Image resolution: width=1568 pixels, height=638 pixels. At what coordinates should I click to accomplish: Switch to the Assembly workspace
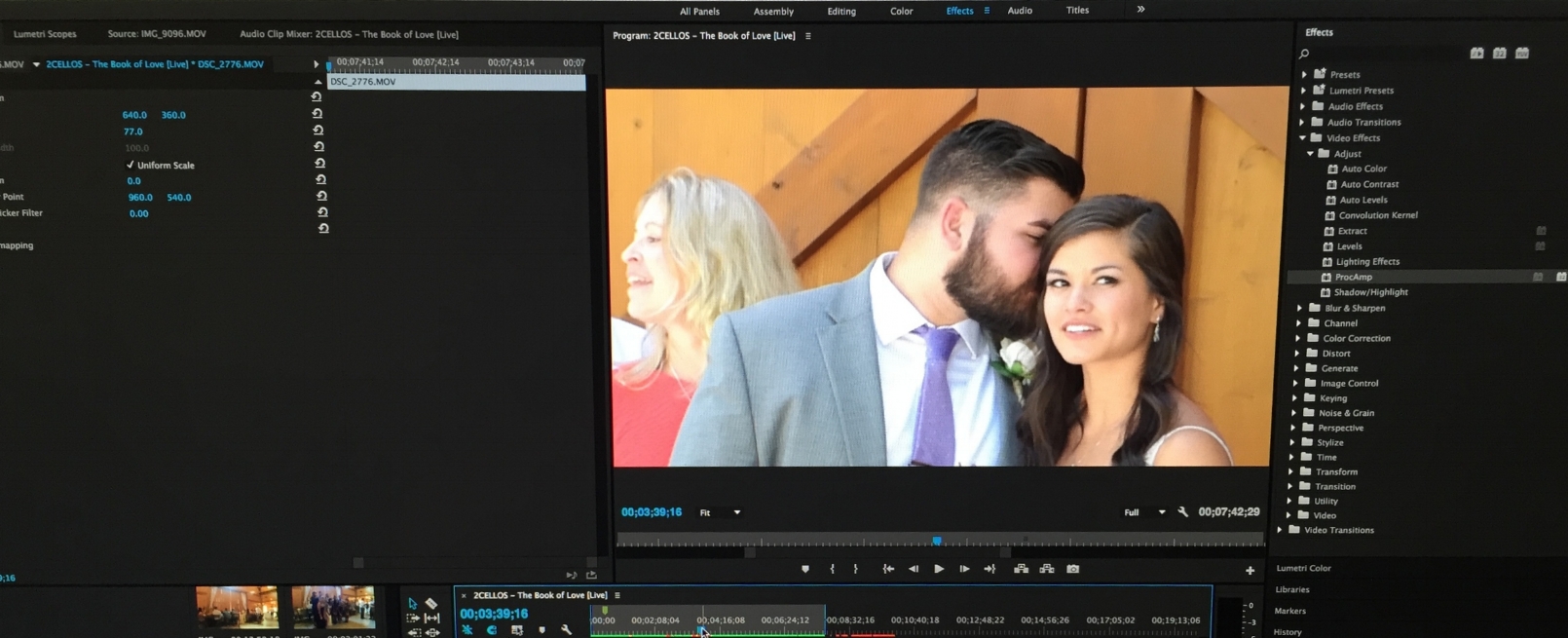773,12
